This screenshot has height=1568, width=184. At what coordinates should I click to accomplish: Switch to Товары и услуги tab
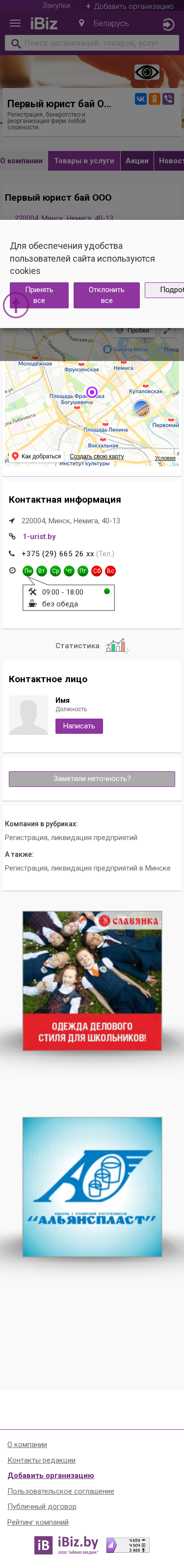coord(84,161)
